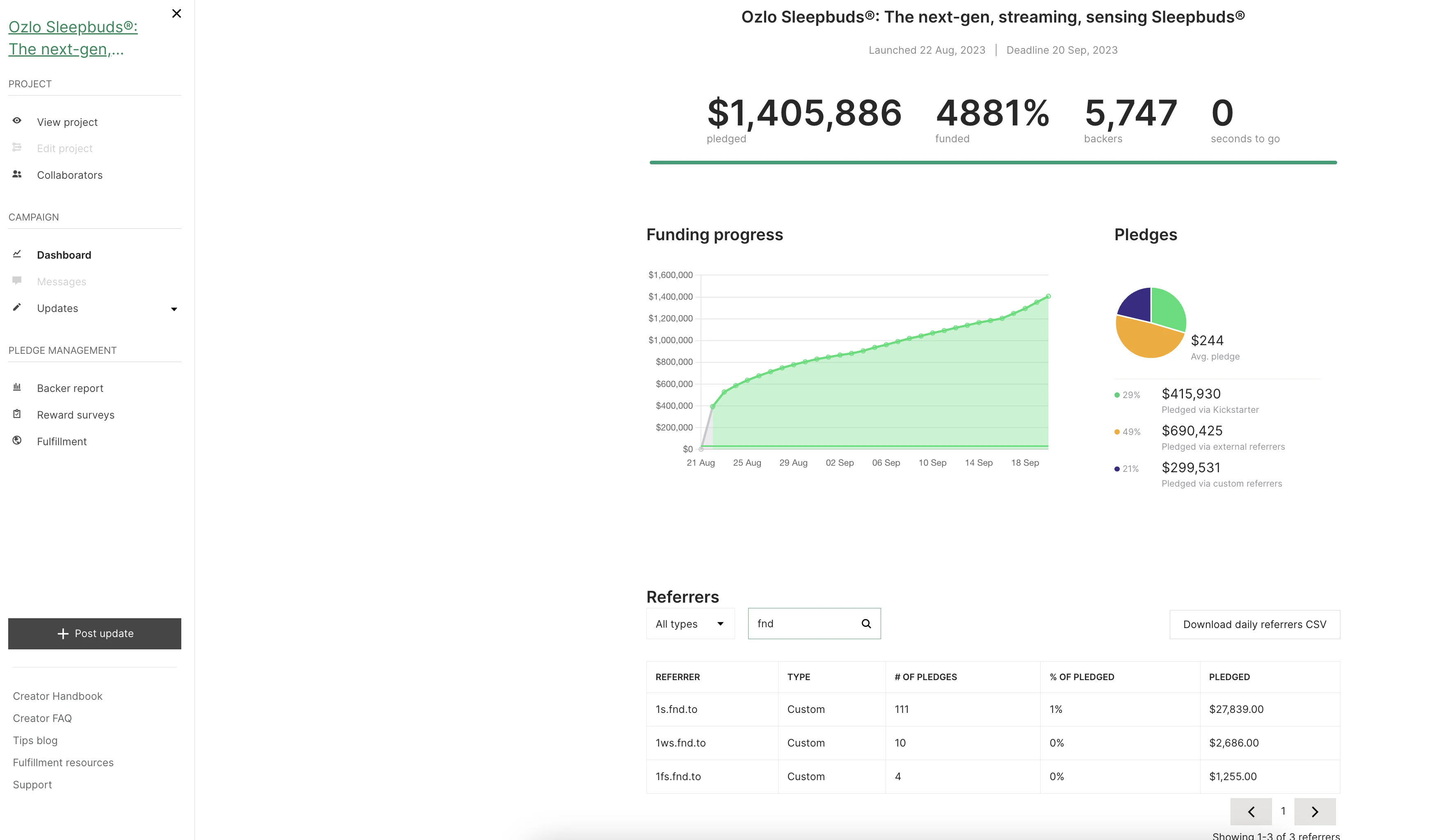
Task: Click the globe icon beside Fulfillment
Action: [x=17, y=440]
